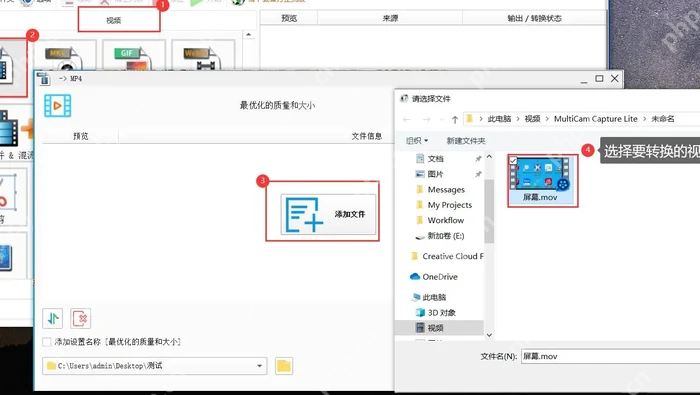Click MultiCam Capture Lite in breadcrumb
This screenshot has height=395, width=700.
point(596,119)
